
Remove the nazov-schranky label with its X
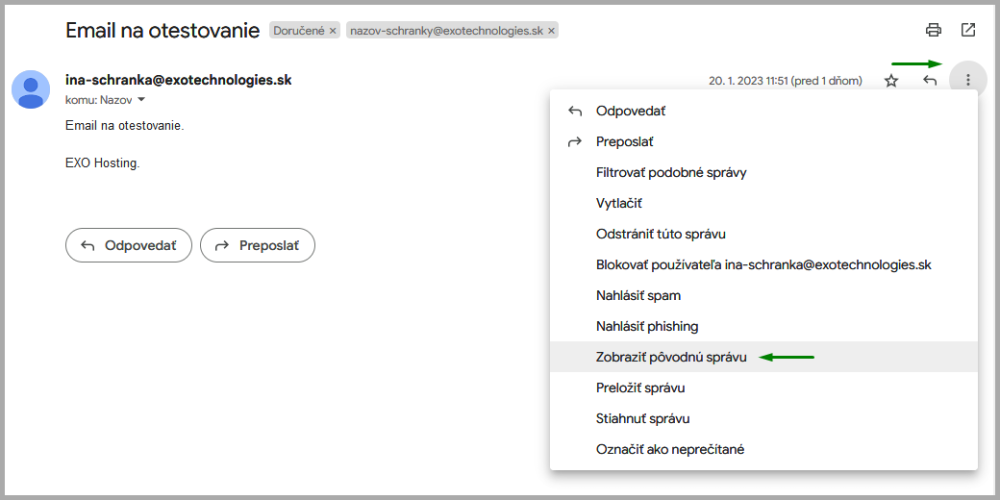[x=551, y=31]
